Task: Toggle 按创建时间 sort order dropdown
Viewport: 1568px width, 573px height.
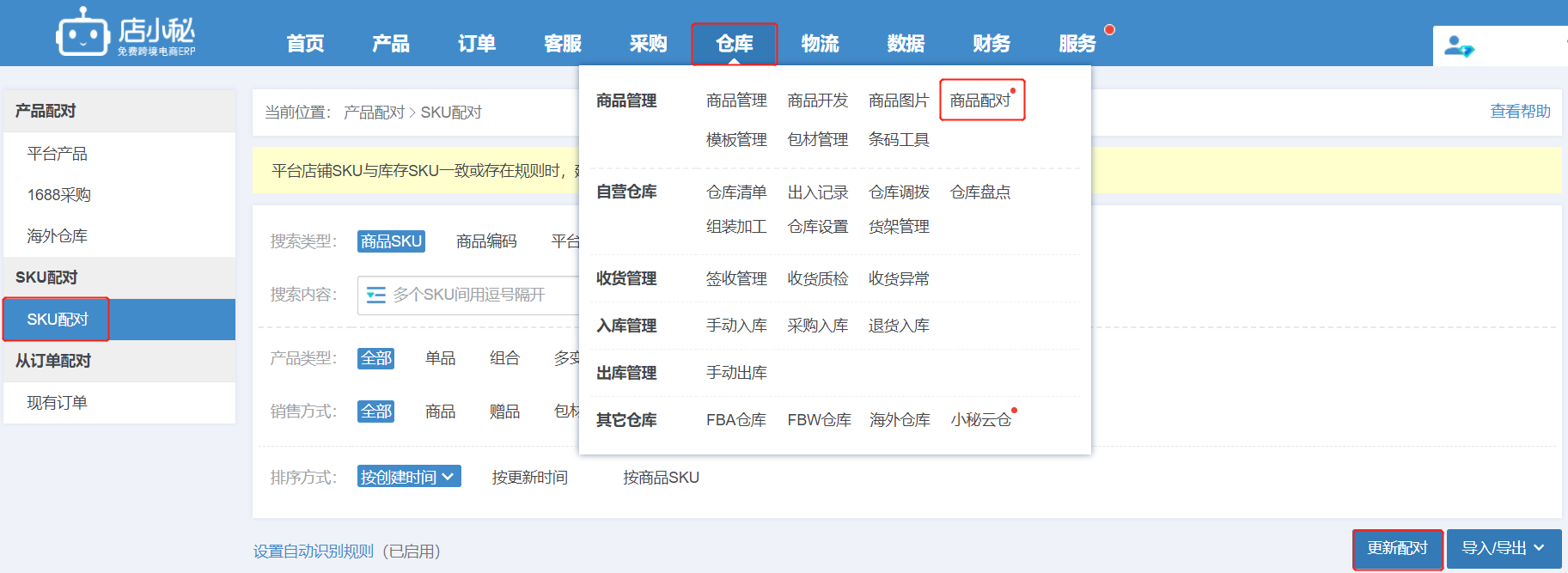Action: click(409, 477)
